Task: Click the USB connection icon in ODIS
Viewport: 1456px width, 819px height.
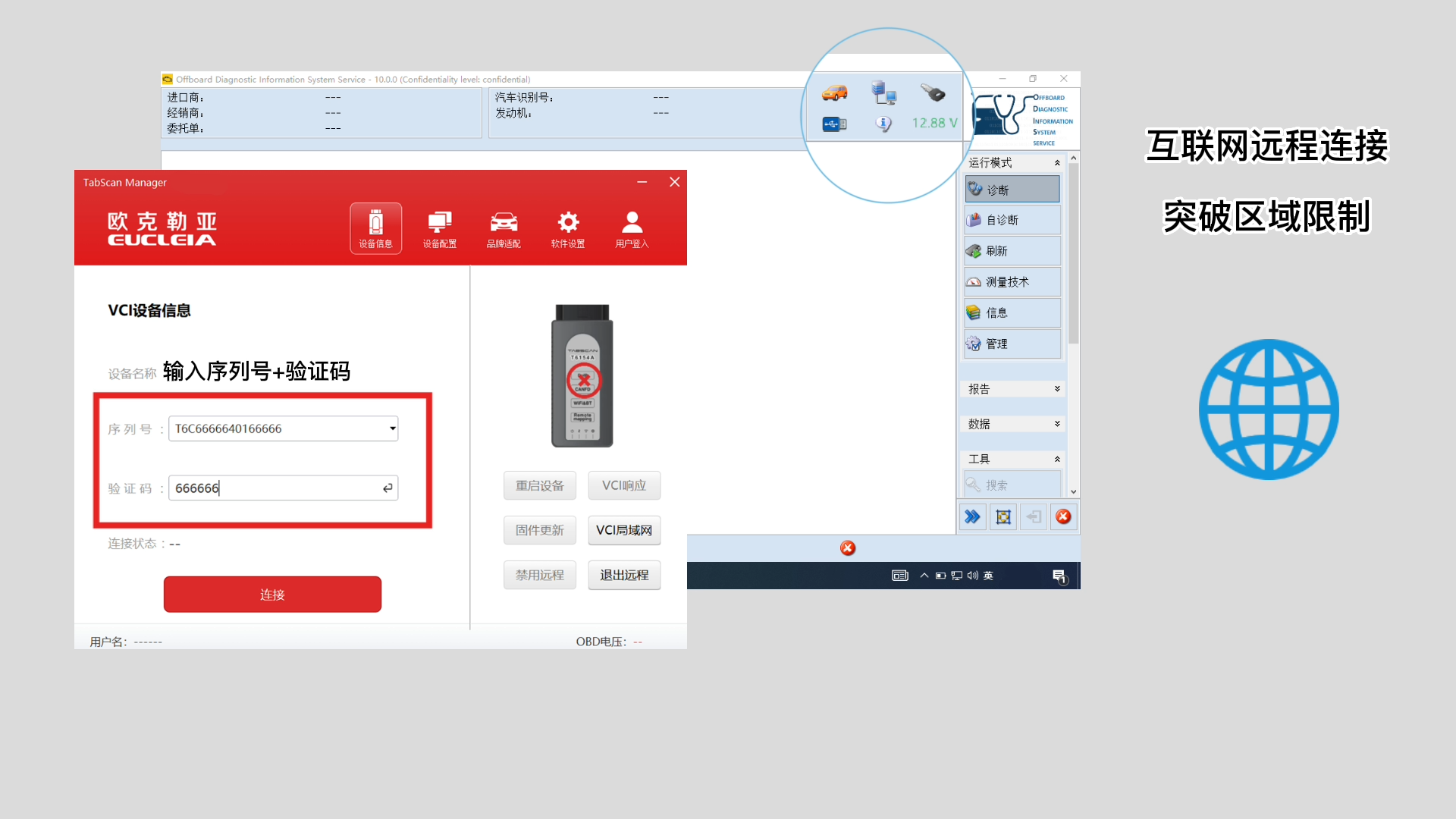Action: pyautogui.click(x=834, y=124)
